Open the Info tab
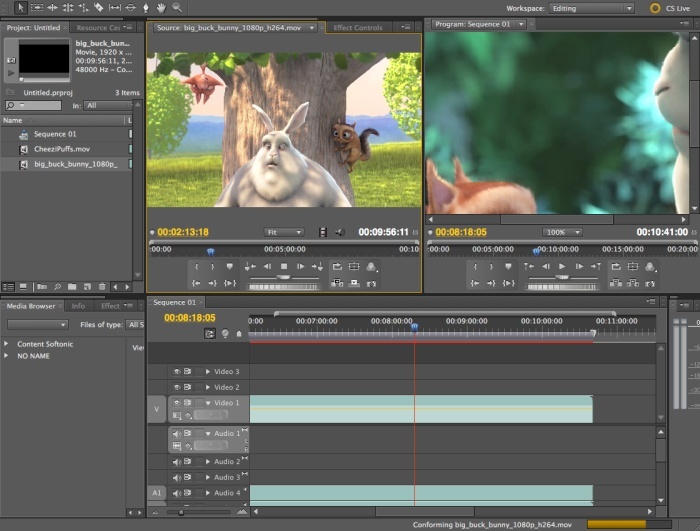Image resolution: width=700 pixels, height=531 pixels. point(78,306)
